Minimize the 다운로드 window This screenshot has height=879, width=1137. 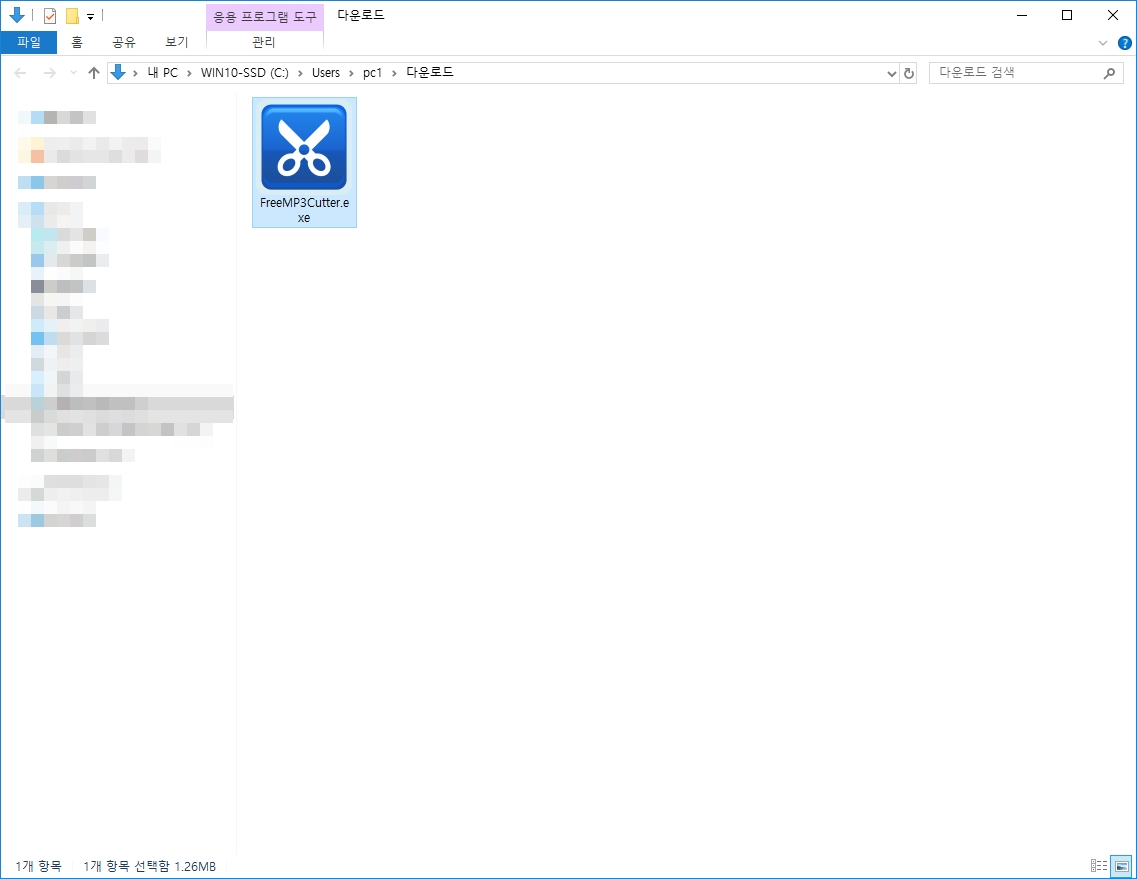coord(1022,15)
